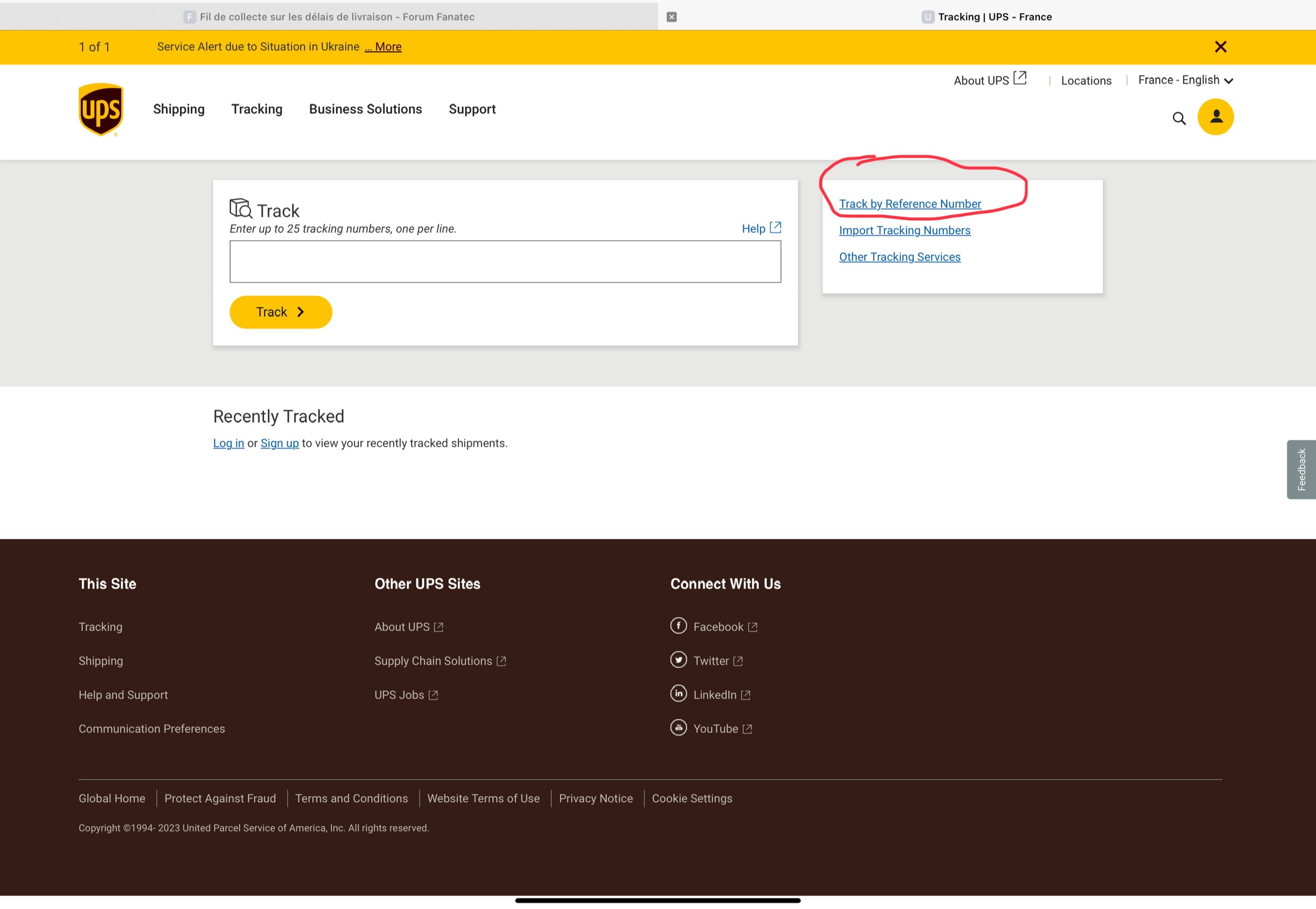
Task: Open Website Terms of Use link
Action: pyautogui.click(x=483, y=798)
